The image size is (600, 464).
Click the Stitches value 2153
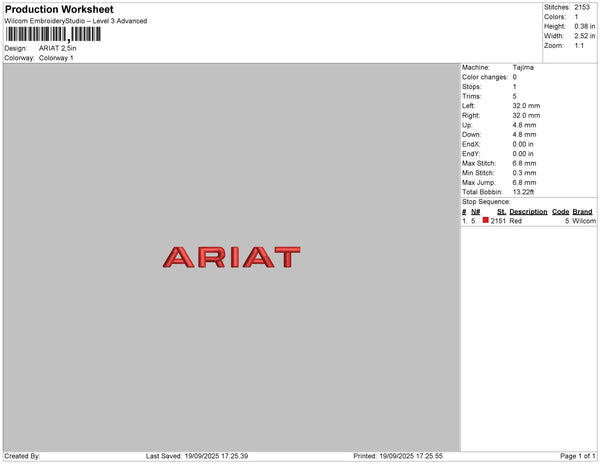click(x=582, y=7)
